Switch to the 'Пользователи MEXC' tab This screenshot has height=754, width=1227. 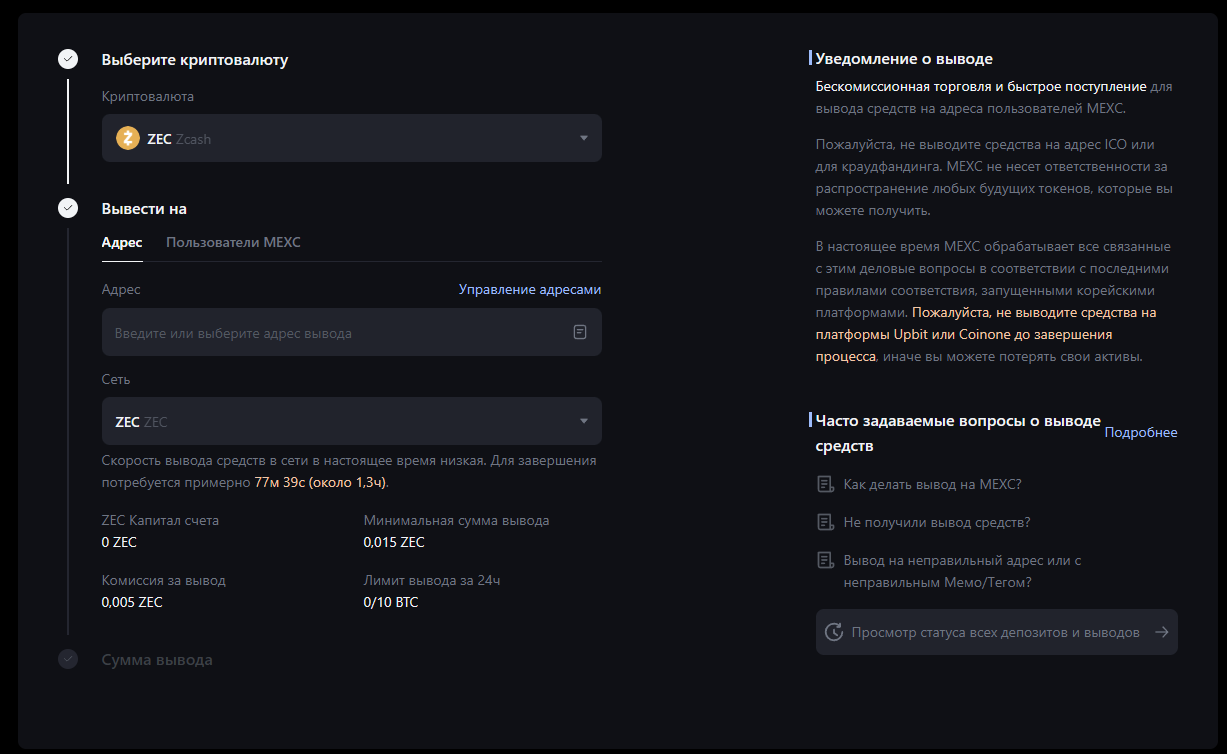pyautogui.click(x=233, y=243)
